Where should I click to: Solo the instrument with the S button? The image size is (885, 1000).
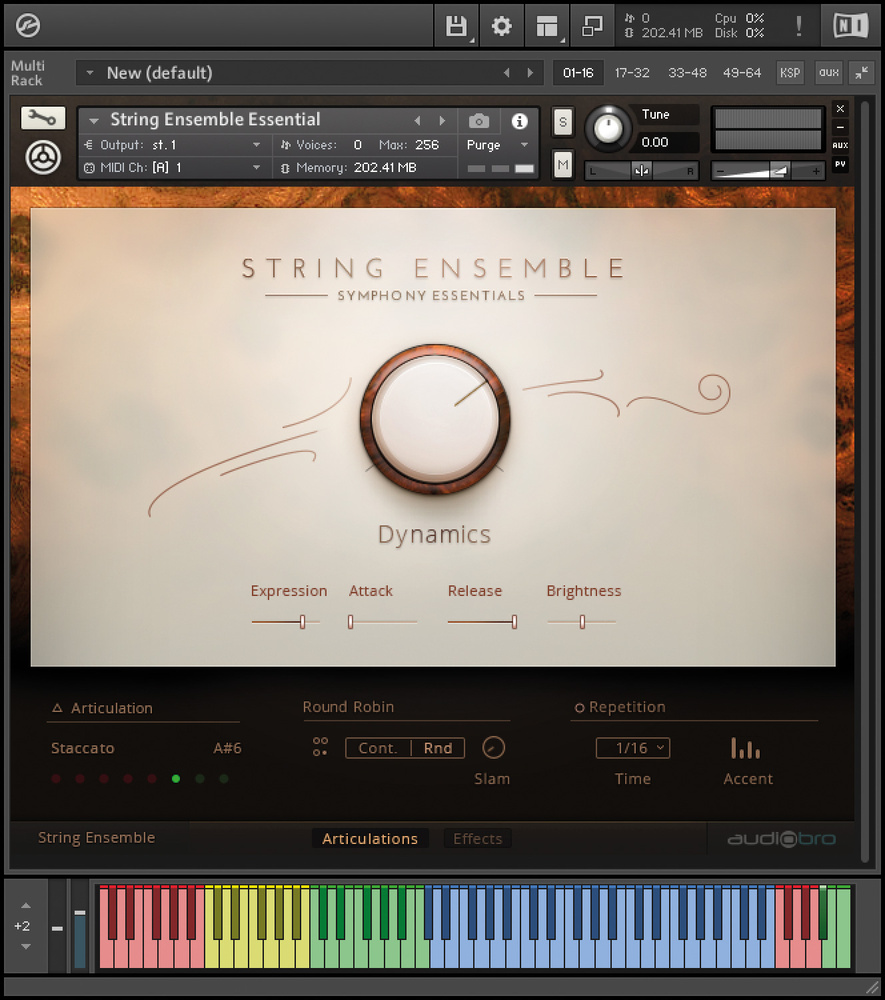click(563, 123)
